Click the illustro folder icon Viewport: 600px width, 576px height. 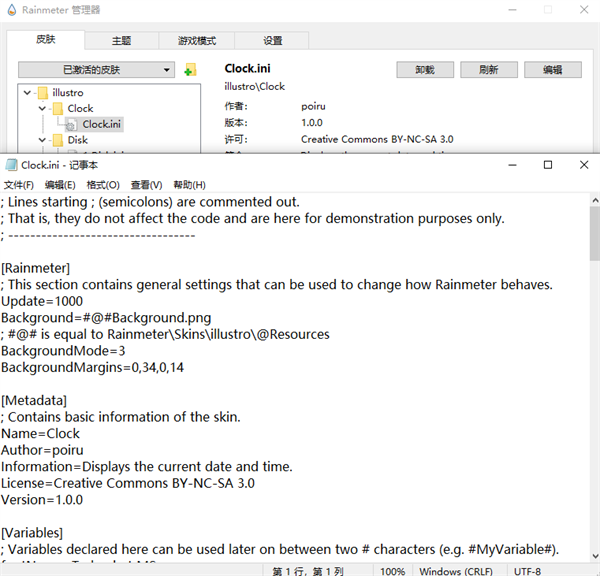[43, 93]
